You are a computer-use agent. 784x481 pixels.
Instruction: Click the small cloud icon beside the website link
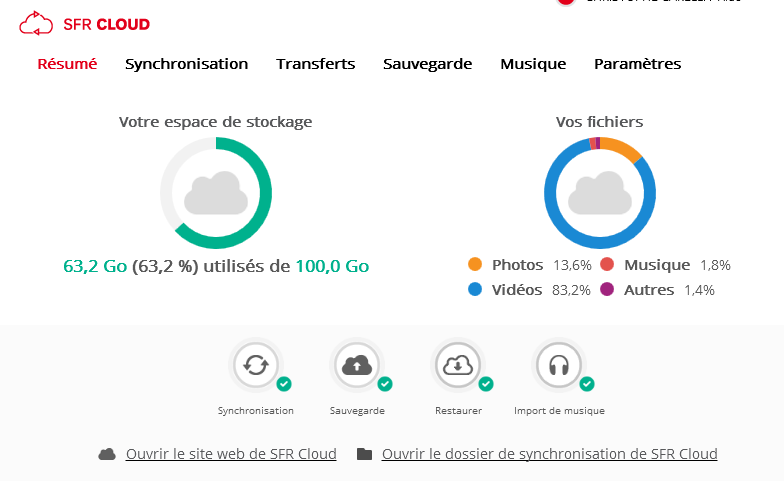tap(107, 454)
